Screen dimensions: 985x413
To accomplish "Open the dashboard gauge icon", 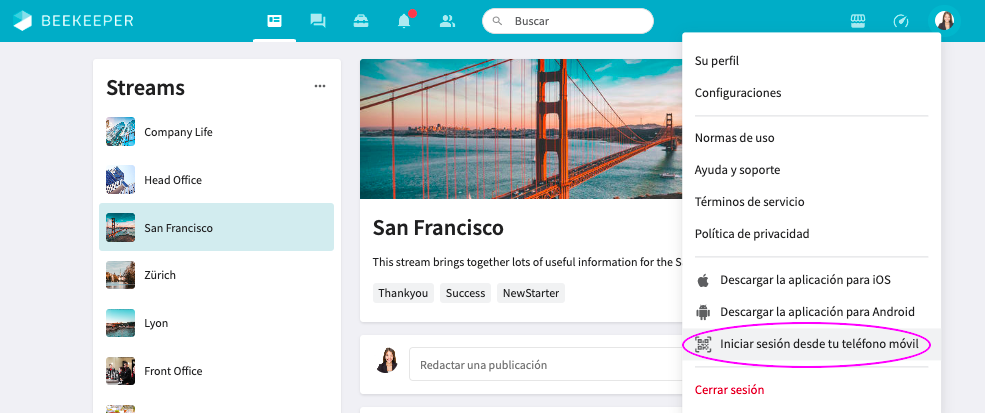I will click(x=901, y=21).
